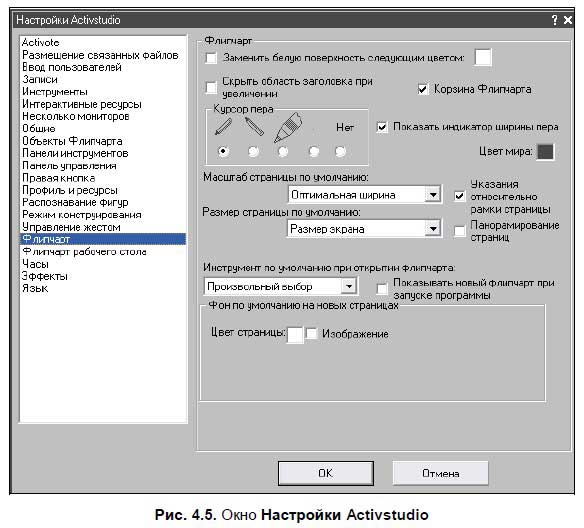
Task: Uncheck 'Показать индикатор ширины пера' checkbox
Action: [382, 127]
